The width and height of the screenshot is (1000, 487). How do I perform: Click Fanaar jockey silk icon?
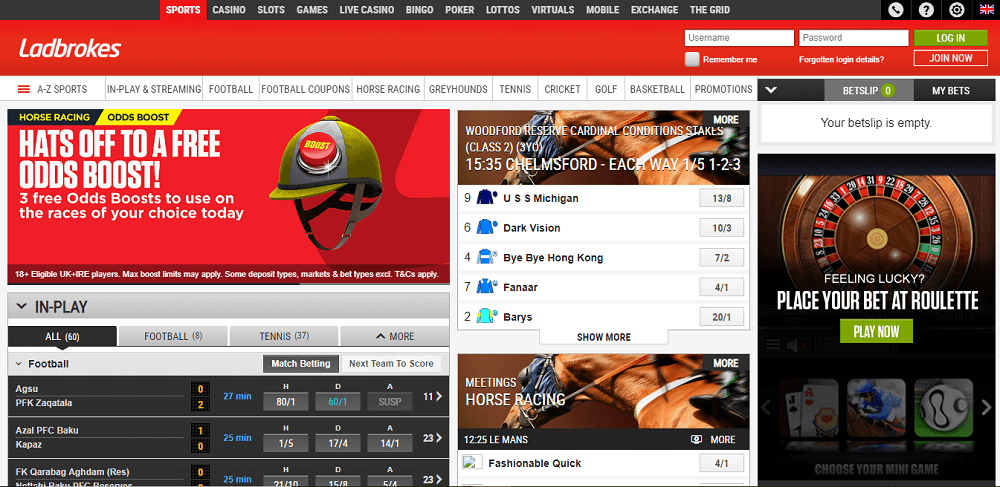pos(487,287)
